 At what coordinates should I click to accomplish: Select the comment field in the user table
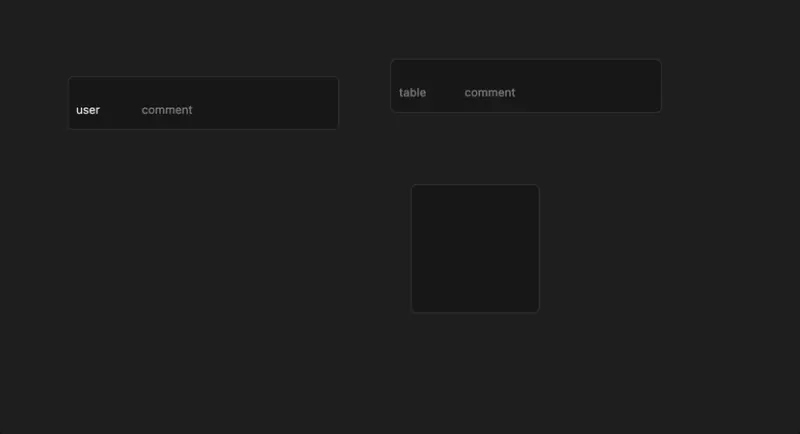pyautogui.click(x=167, y=110)
